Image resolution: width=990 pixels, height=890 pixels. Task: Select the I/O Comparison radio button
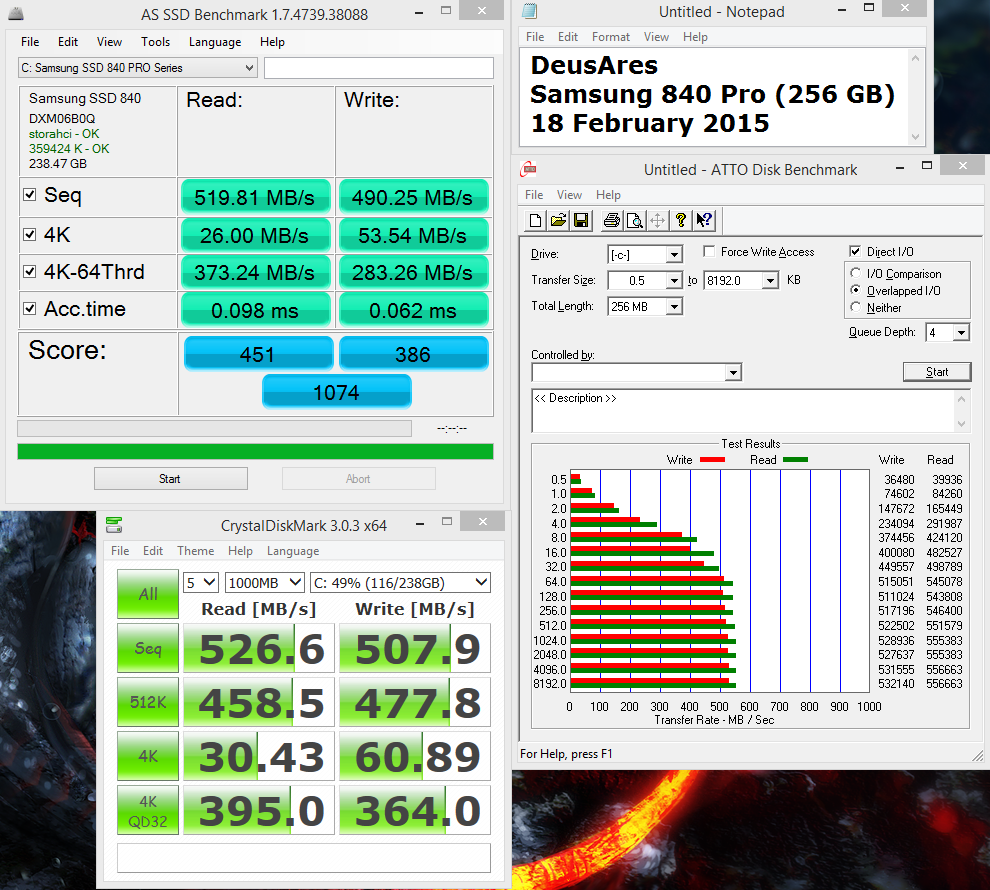(856, 274)
